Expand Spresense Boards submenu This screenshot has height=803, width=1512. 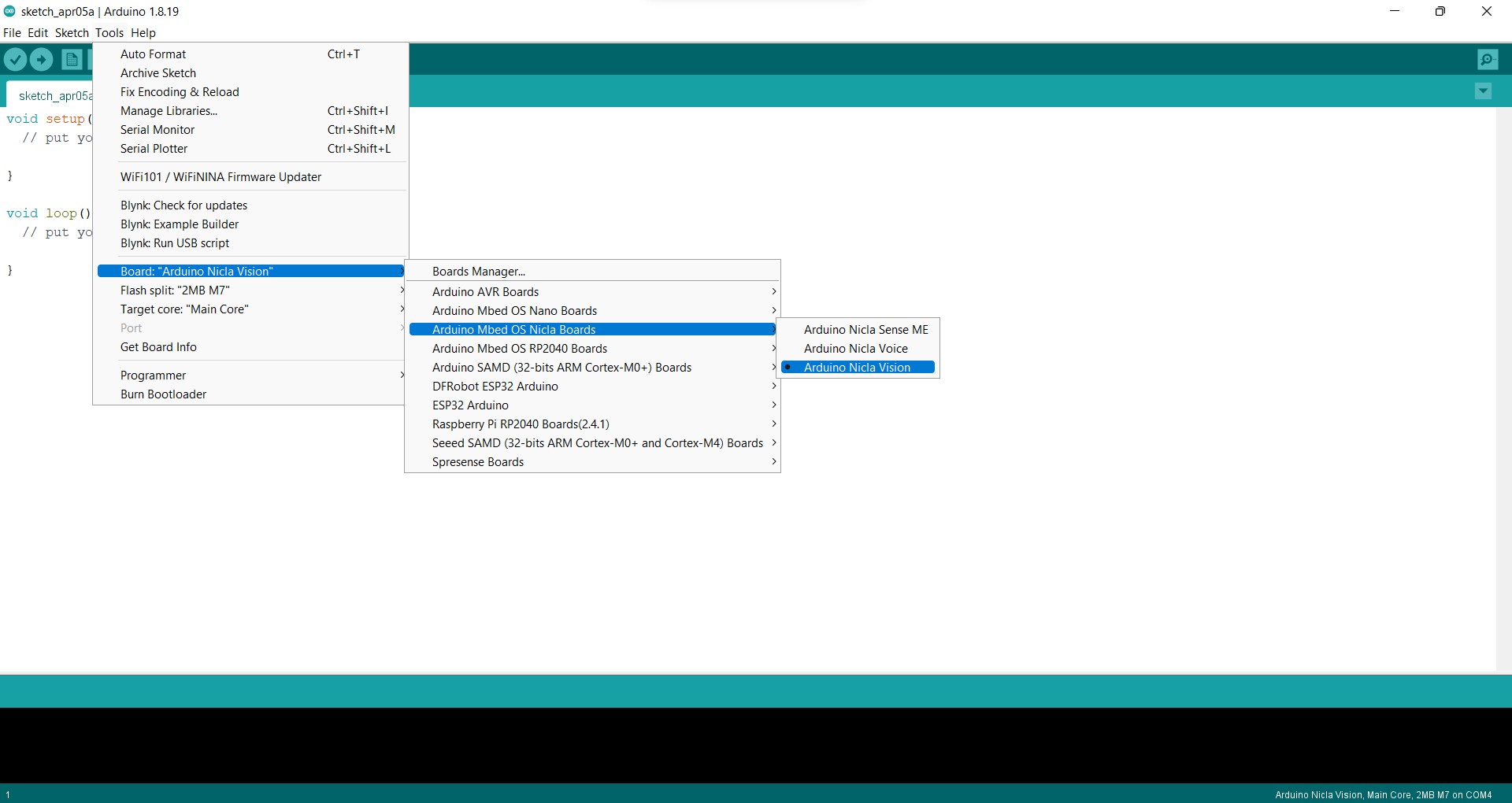tap(592, 462)
